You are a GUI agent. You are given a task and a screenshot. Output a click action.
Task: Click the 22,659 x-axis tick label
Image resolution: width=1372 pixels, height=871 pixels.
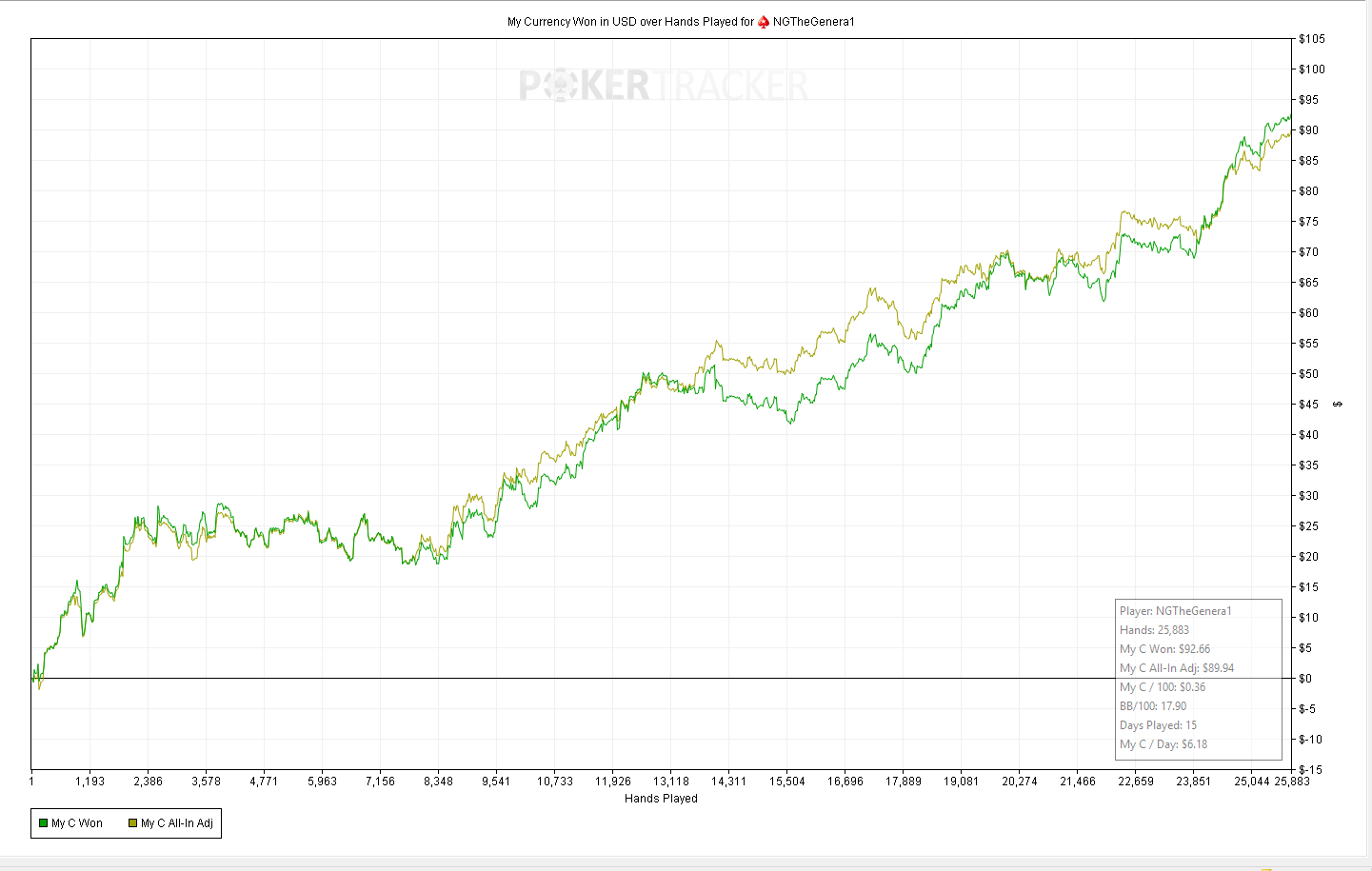tap(1135, 782)
